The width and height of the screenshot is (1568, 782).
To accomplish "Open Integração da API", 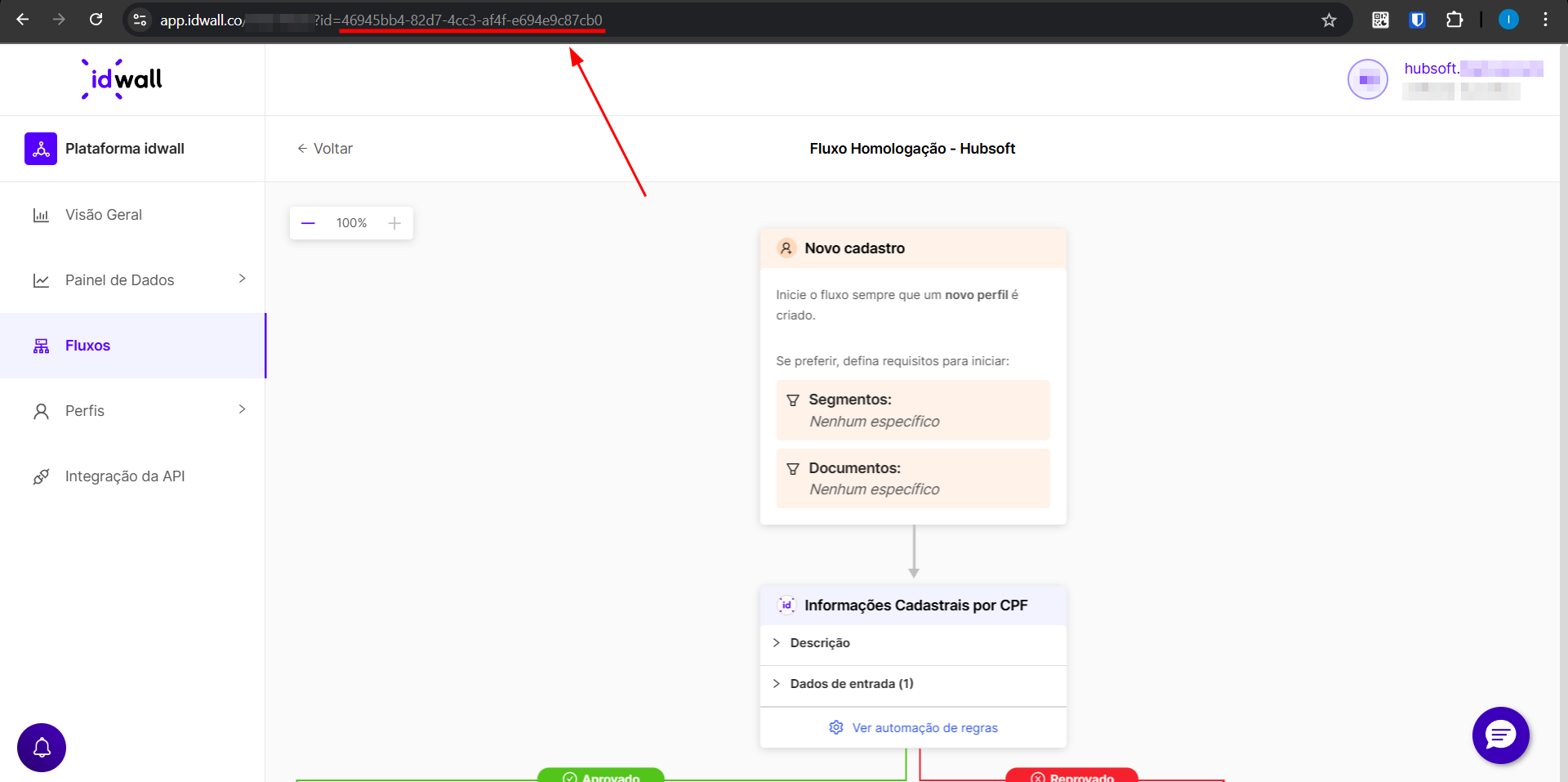I will pyautogui.click(x=132, y=476).
